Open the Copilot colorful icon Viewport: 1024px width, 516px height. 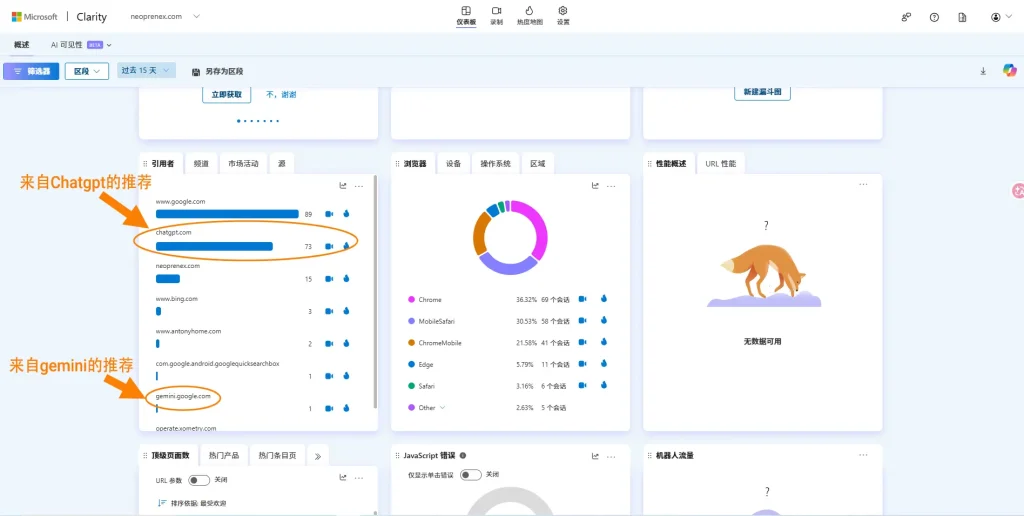[1010, 71]
